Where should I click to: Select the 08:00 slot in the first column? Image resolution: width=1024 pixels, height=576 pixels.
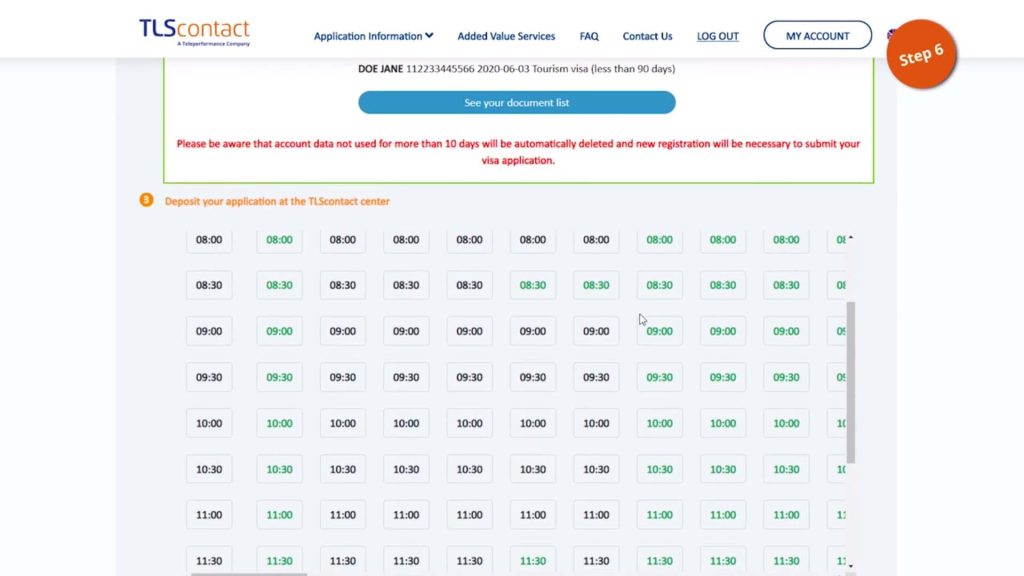click(209, 240)
